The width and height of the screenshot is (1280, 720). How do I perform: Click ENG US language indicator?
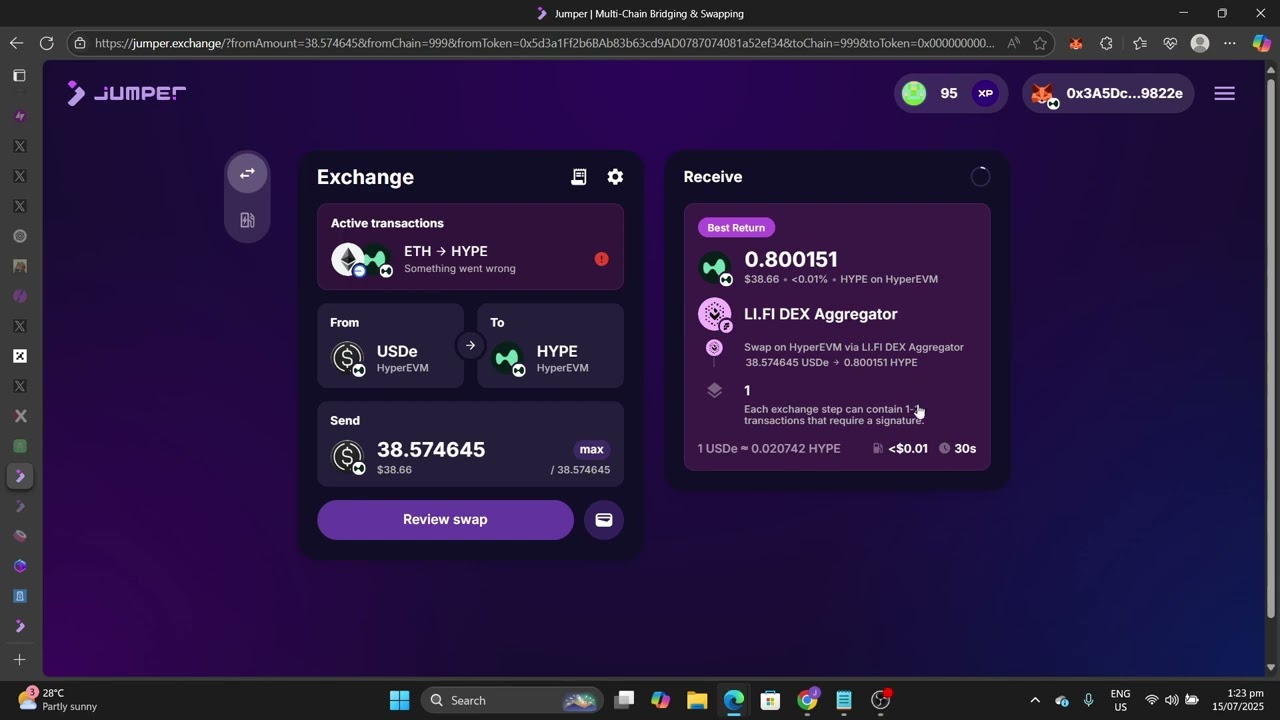(x=1121, y=700)
